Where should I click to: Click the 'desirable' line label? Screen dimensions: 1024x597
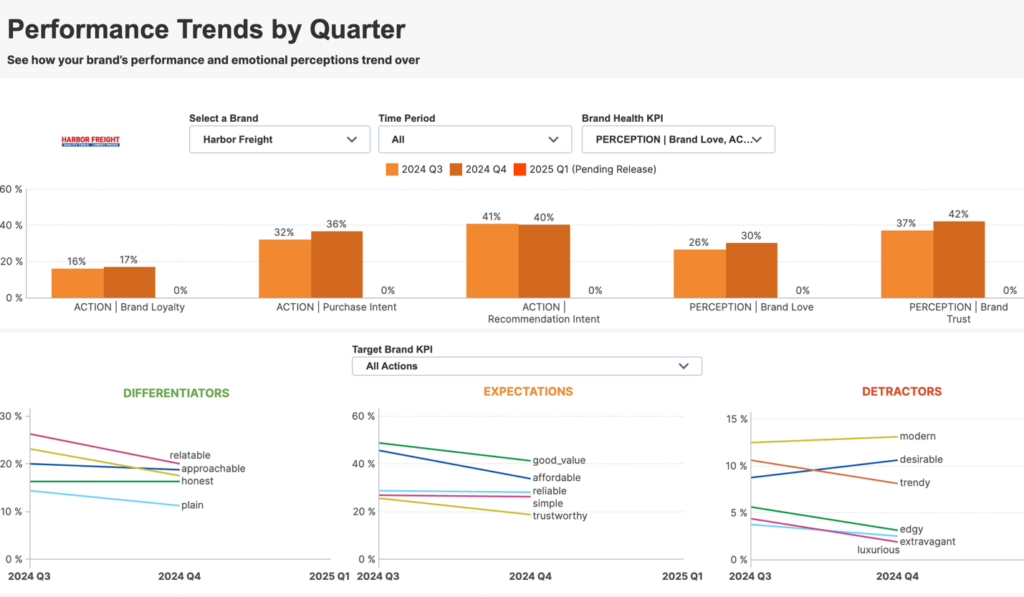(921, 460)
